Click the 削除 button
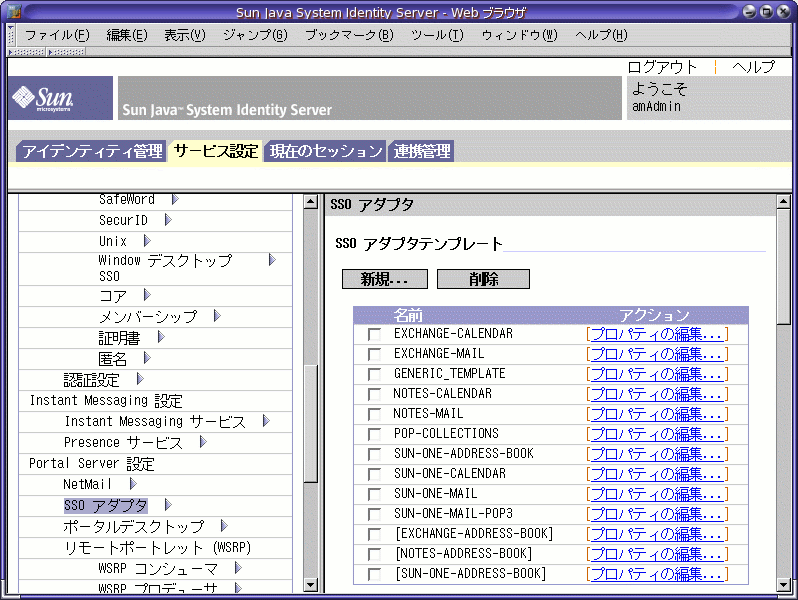Image resolution: width=798 pixels, height=600 pixels. click(x=483, y=279)
